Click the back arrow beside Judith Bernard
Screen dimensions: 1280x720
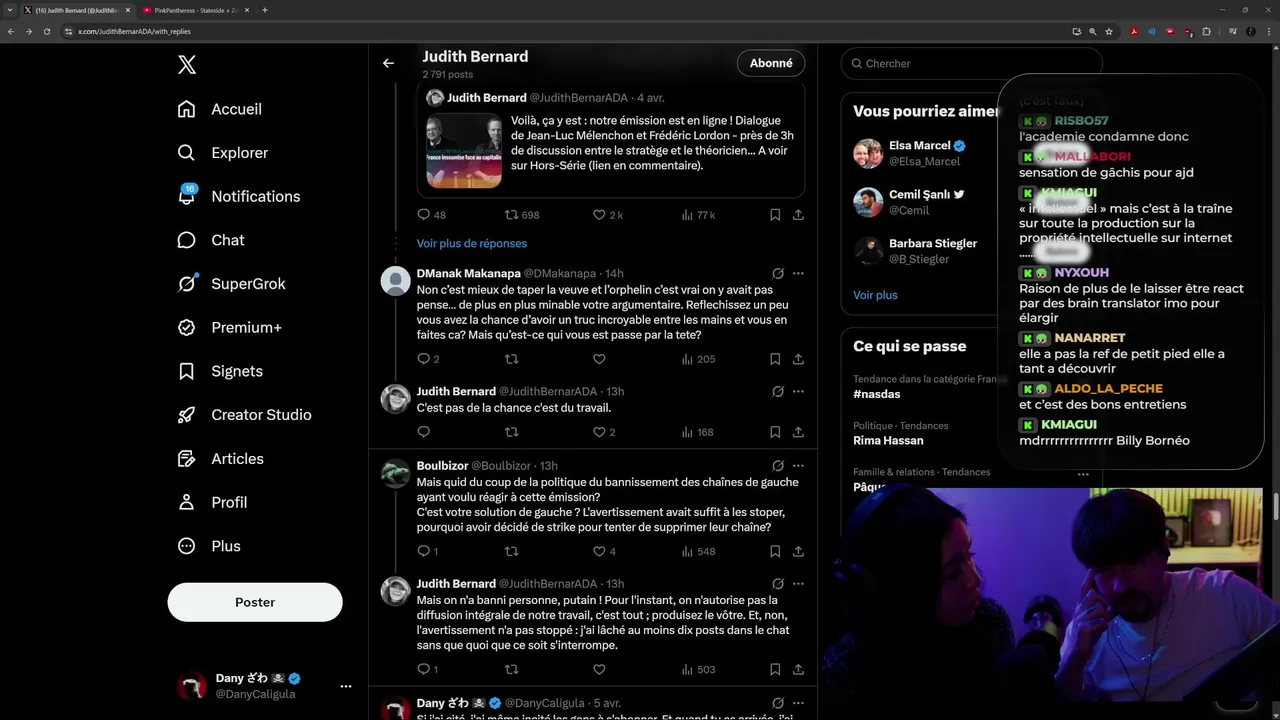(x=388, y=63)
